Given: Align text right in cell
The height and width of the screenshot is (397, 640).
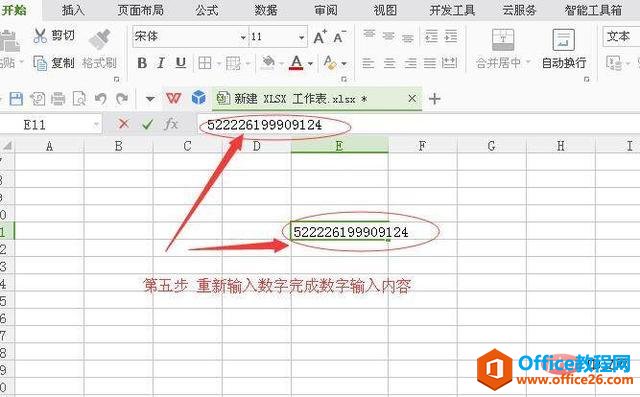Looking at the screenshot, I should (x=410, y=63).
